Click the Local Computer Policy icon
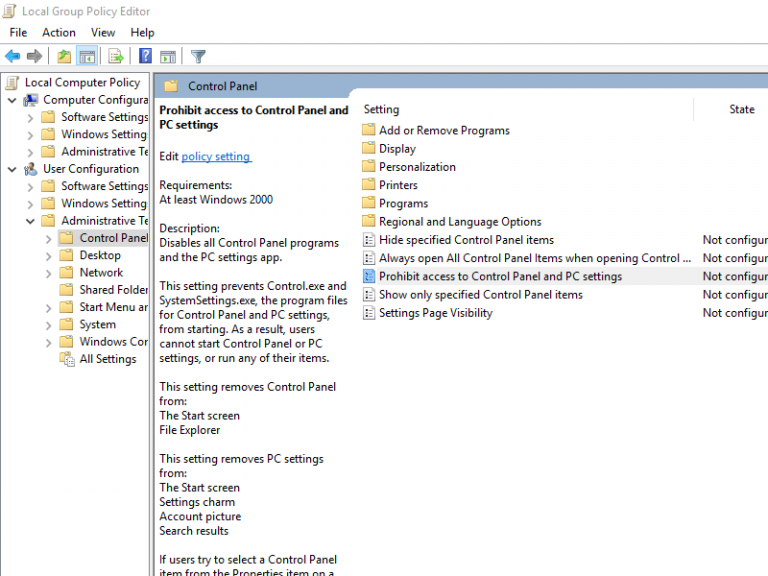This screenshot has width=768, height=576. click(13, 82)
